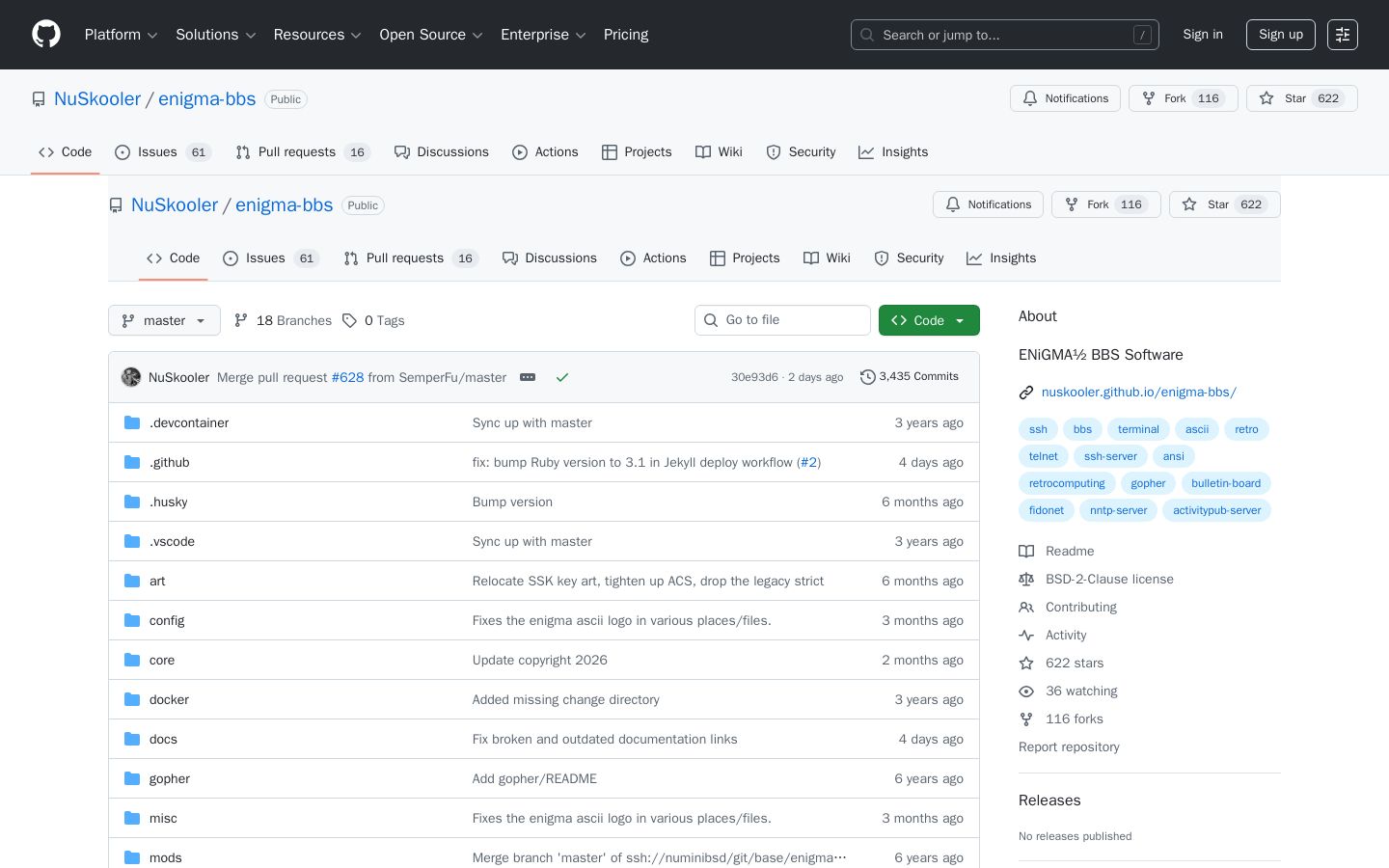The image size is (1389, 868).
Task: Expand the Open Source menu
Action: point(431,35)
